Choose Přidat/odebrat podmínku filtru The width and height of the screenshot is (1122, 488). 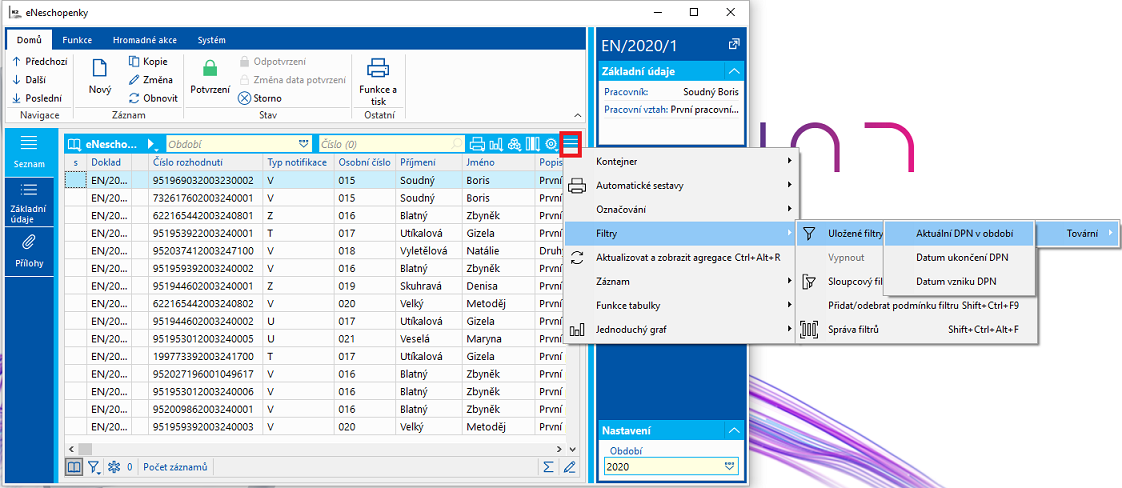pyautogui.click(x=917, y=306)
